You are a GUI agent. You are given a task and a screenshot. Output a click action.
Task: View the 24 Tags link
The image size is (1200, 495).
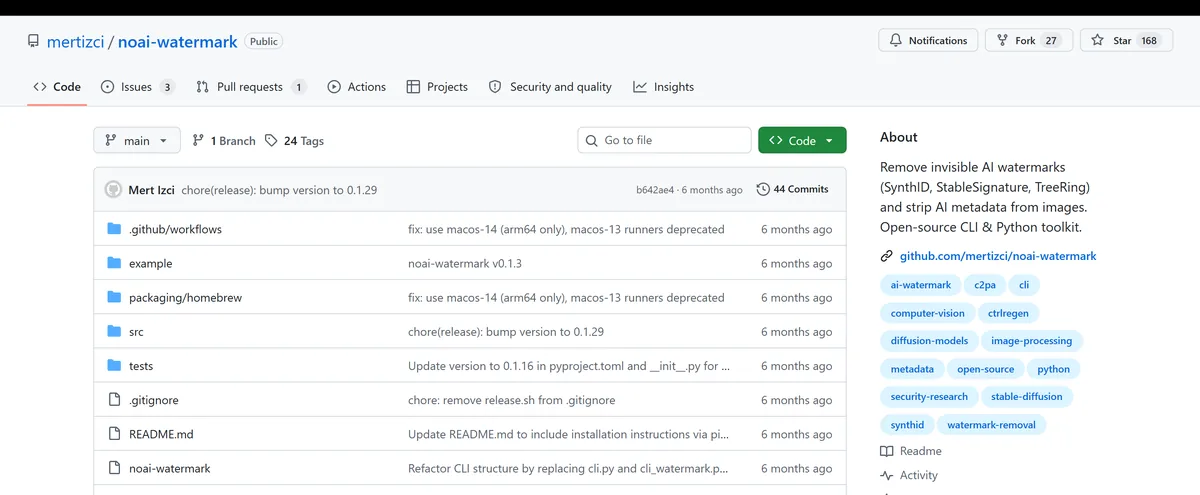(x=294, y=141)
